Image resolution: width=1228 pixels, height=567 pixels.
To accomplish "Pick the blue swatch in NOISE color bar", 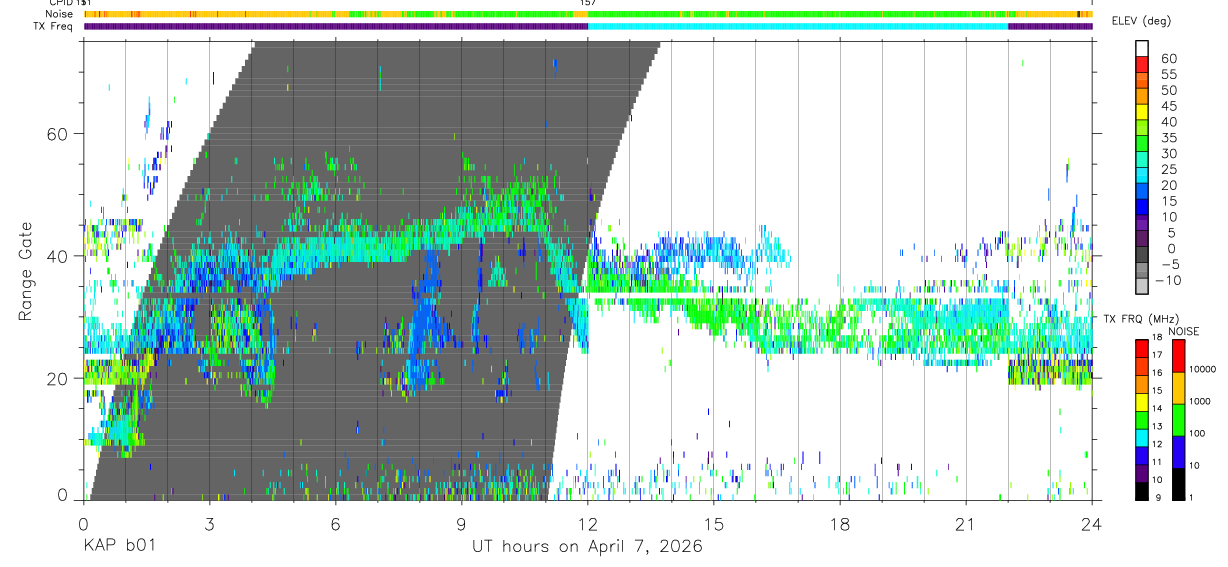I will point(1177,452).
